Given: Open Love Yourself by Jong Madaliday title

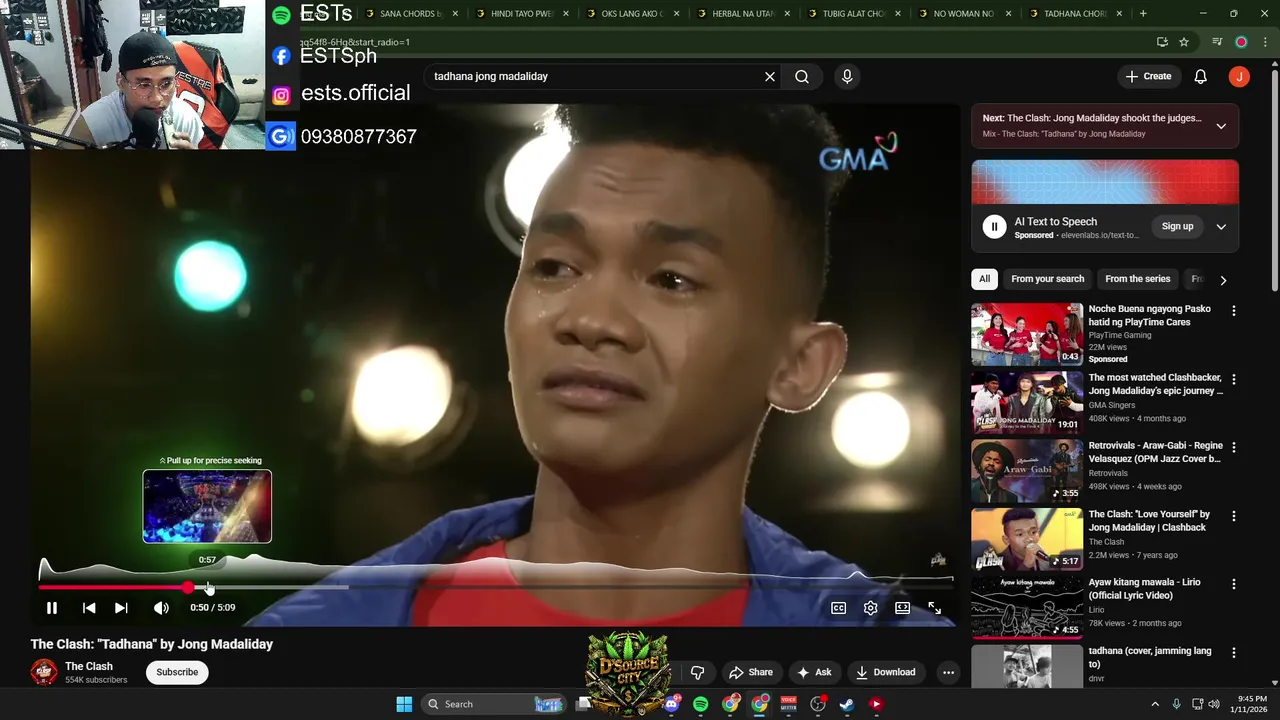Looking at the screenshot, I should [1149, 521].
